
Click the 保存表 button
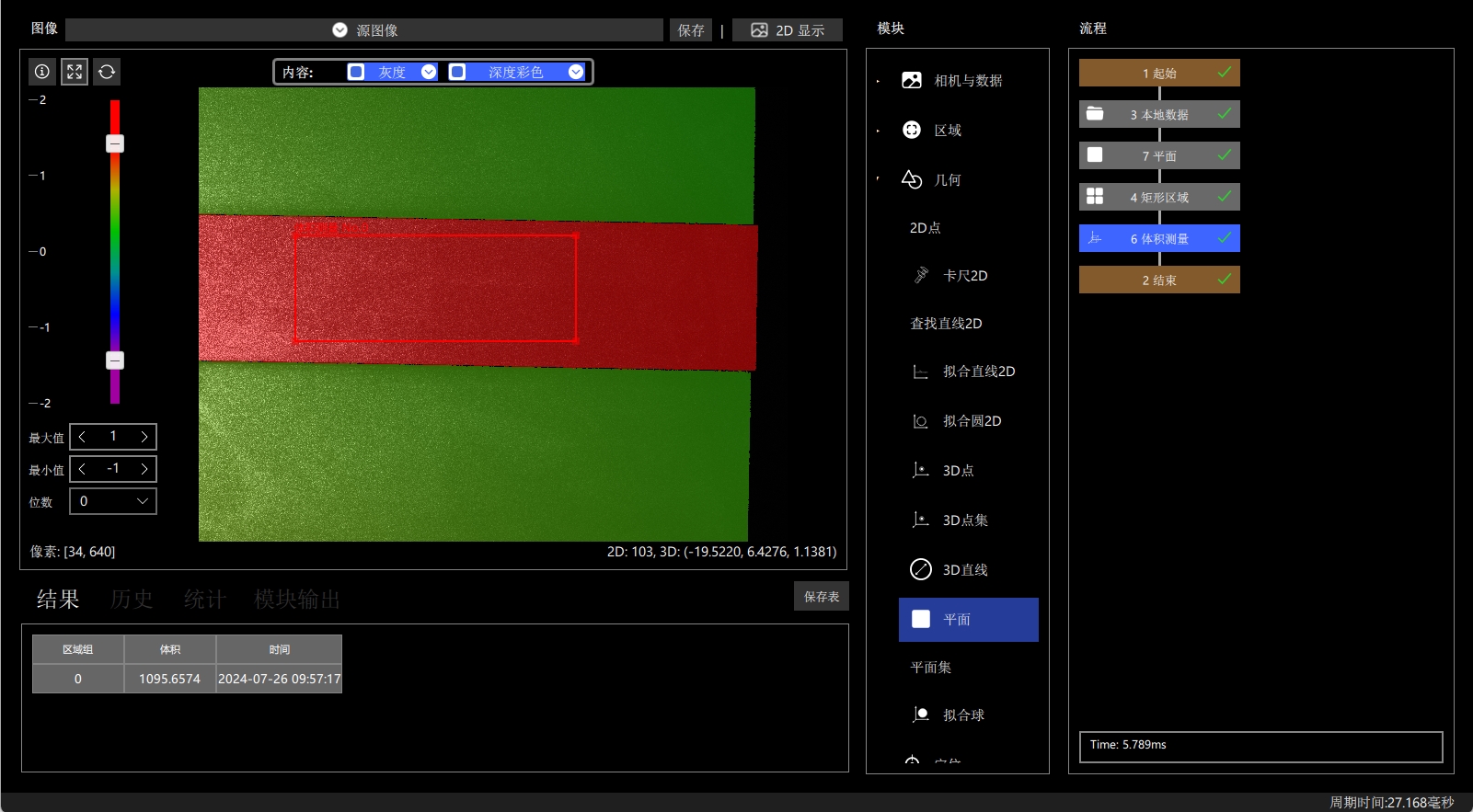tap(822, 597)
